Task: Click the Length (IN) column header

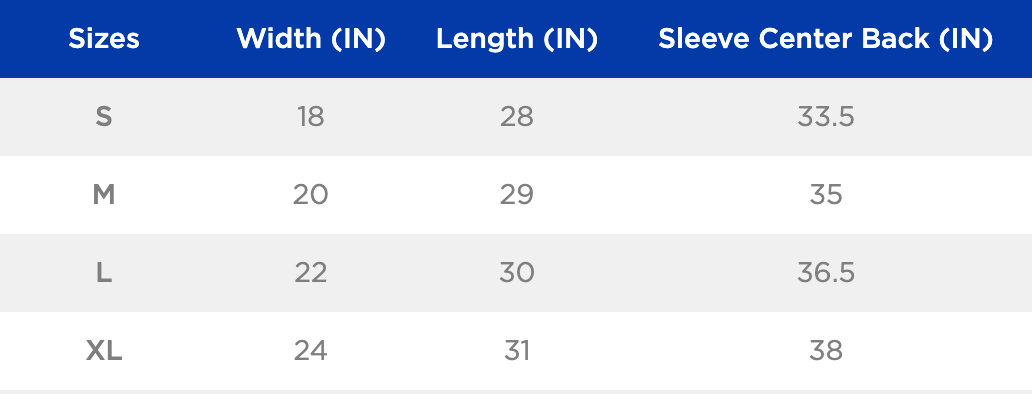Action: pyautogui.click(x=517, y=39)
